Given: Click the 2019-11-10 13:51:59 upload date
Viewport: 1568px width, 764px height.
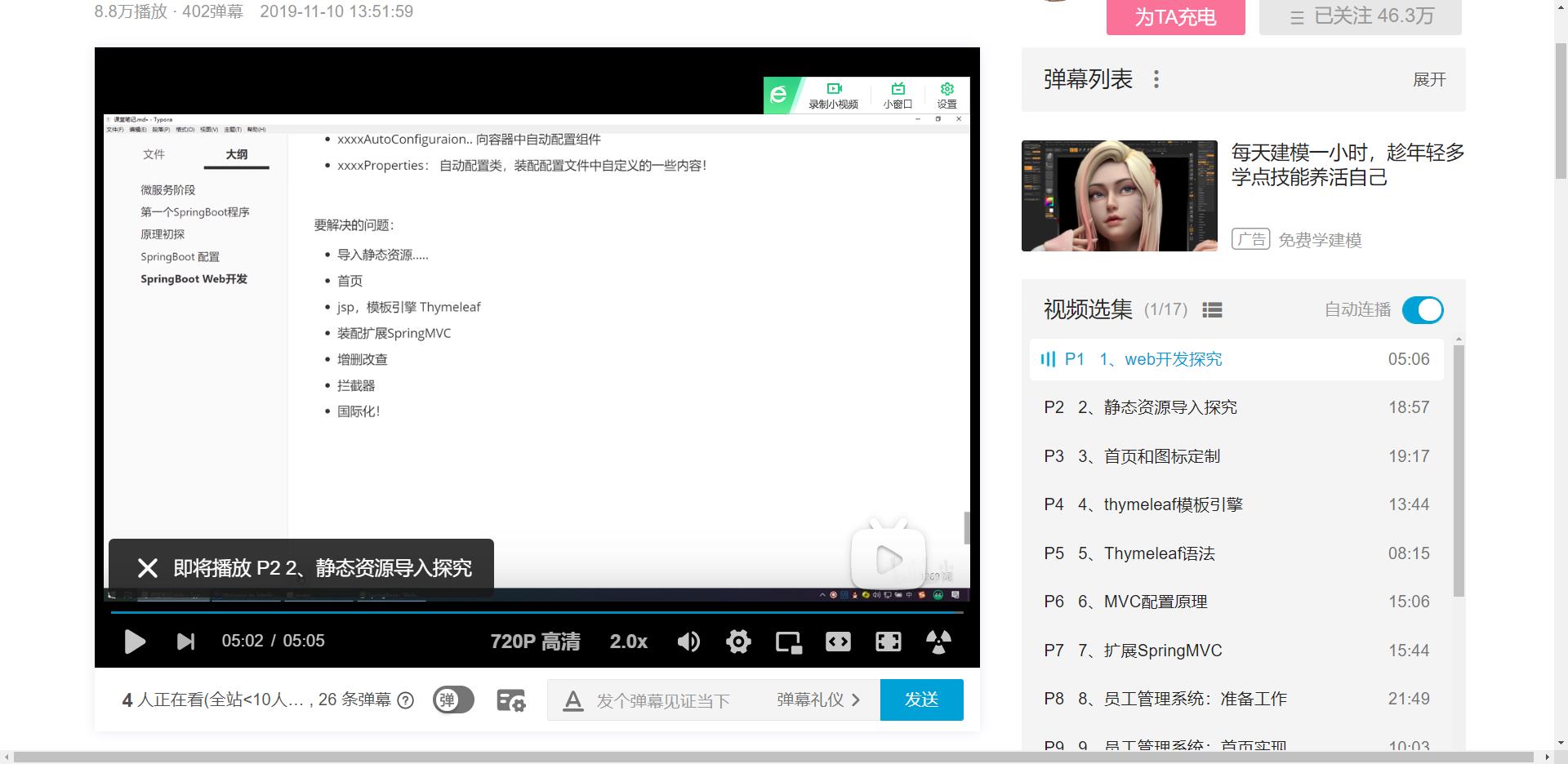Looking at the screenshot, I should click(x=336, y=11).
